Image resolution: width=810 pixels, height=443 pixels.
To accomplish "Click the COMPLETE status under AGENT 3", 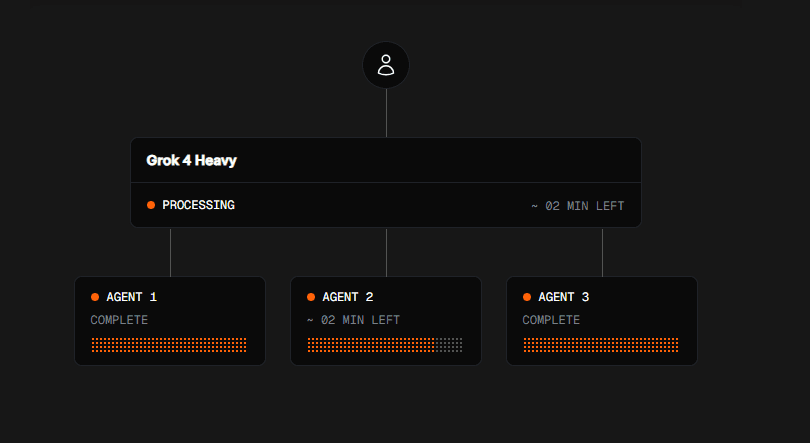I will (551, 320).
